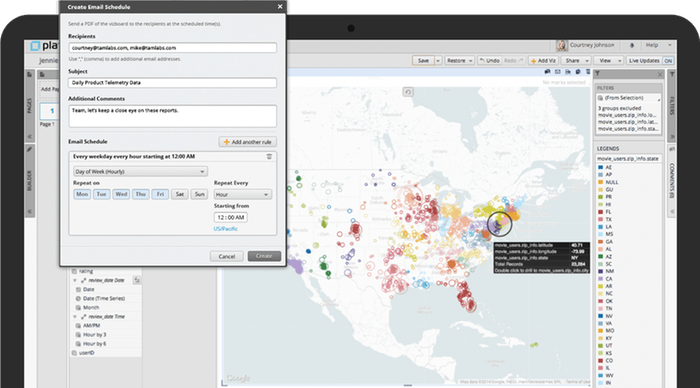Open the vertical Filters tab
Screen dimensions: 700x388
pyautogui.click(x=672, y=105)
